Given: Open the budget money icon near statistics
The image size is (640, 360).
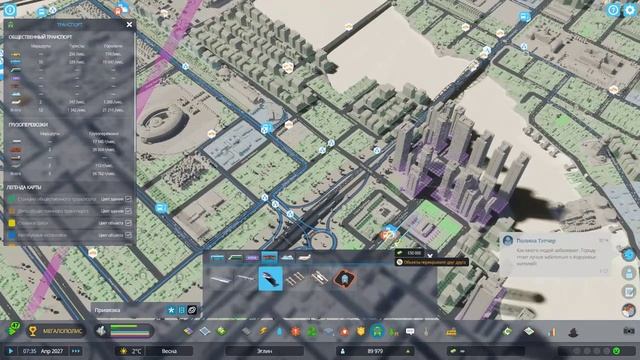Looking at the screenshot, I should (x=529, y=331).
